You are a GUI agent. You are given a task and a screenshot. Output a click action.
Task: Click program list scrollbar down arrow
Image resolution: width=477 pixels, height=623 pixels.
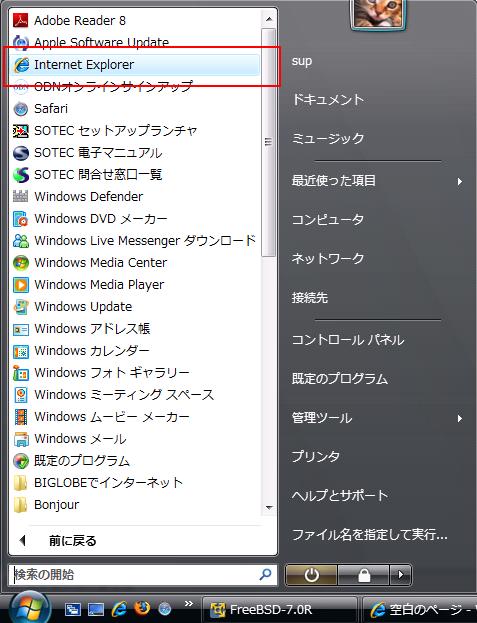click(x=269, y=507)
